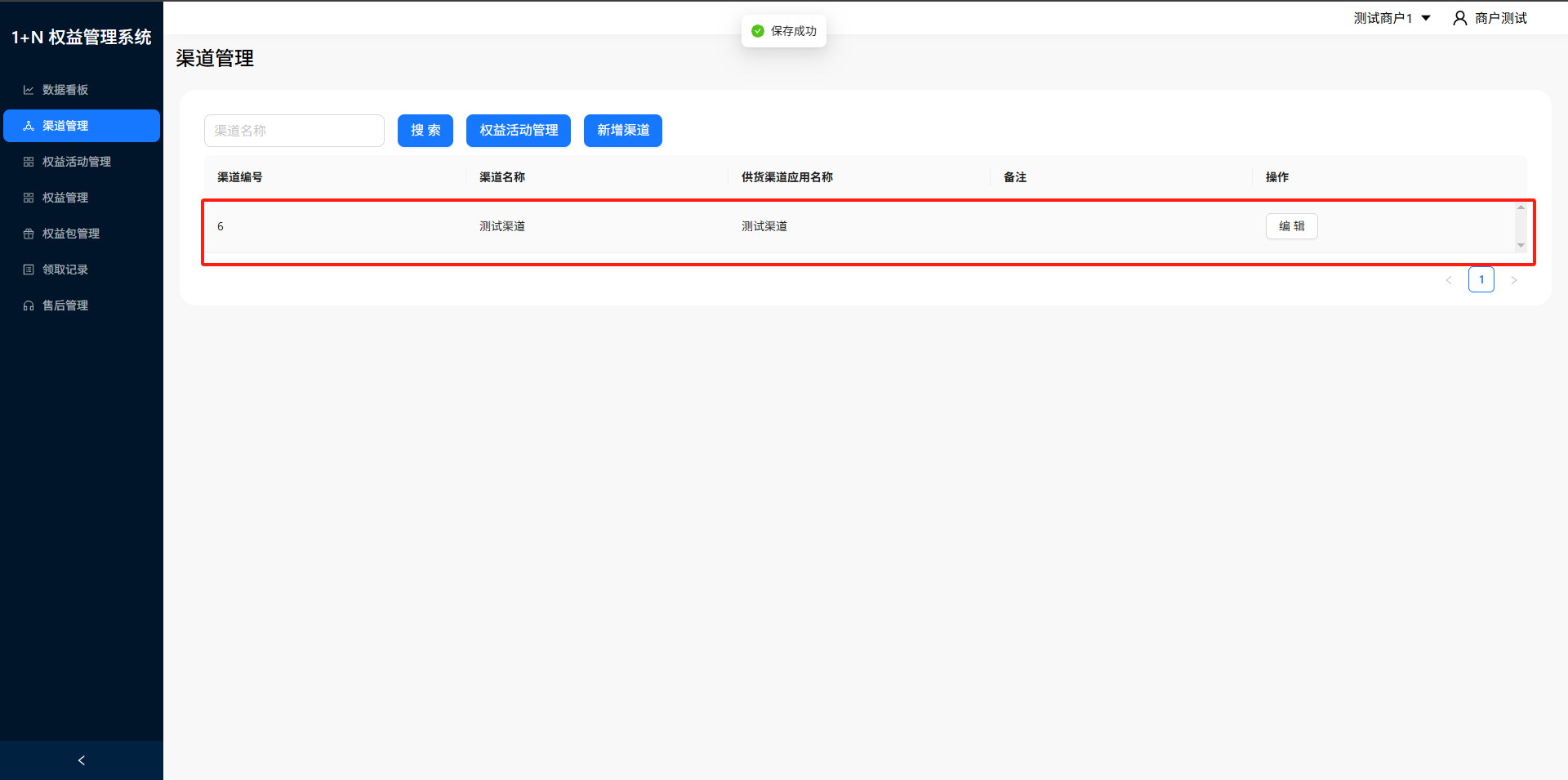Click the 新增渠道 button
1568x780 pixels.
coord(622,131)
